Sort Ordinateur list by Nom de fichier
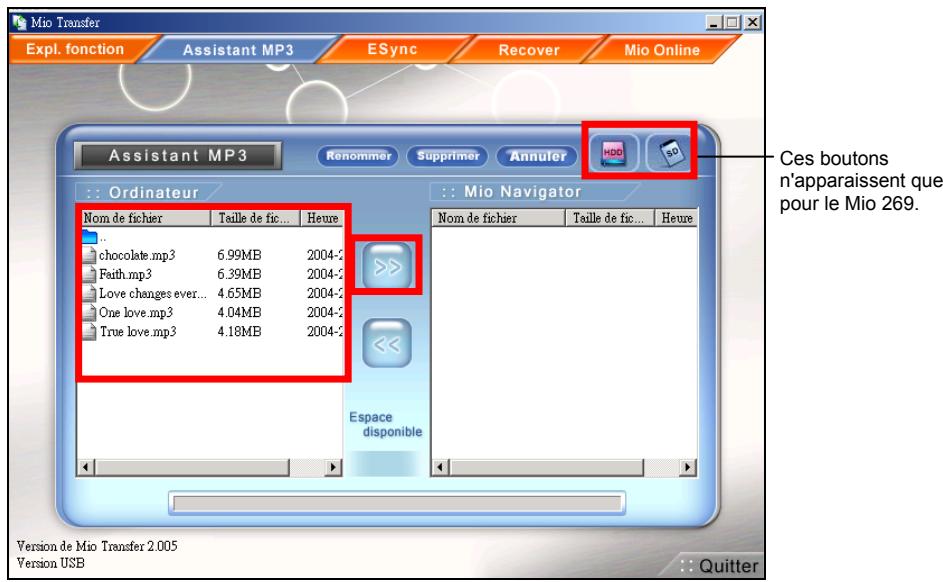Screen dimensions: 943x582 [144, 218]
